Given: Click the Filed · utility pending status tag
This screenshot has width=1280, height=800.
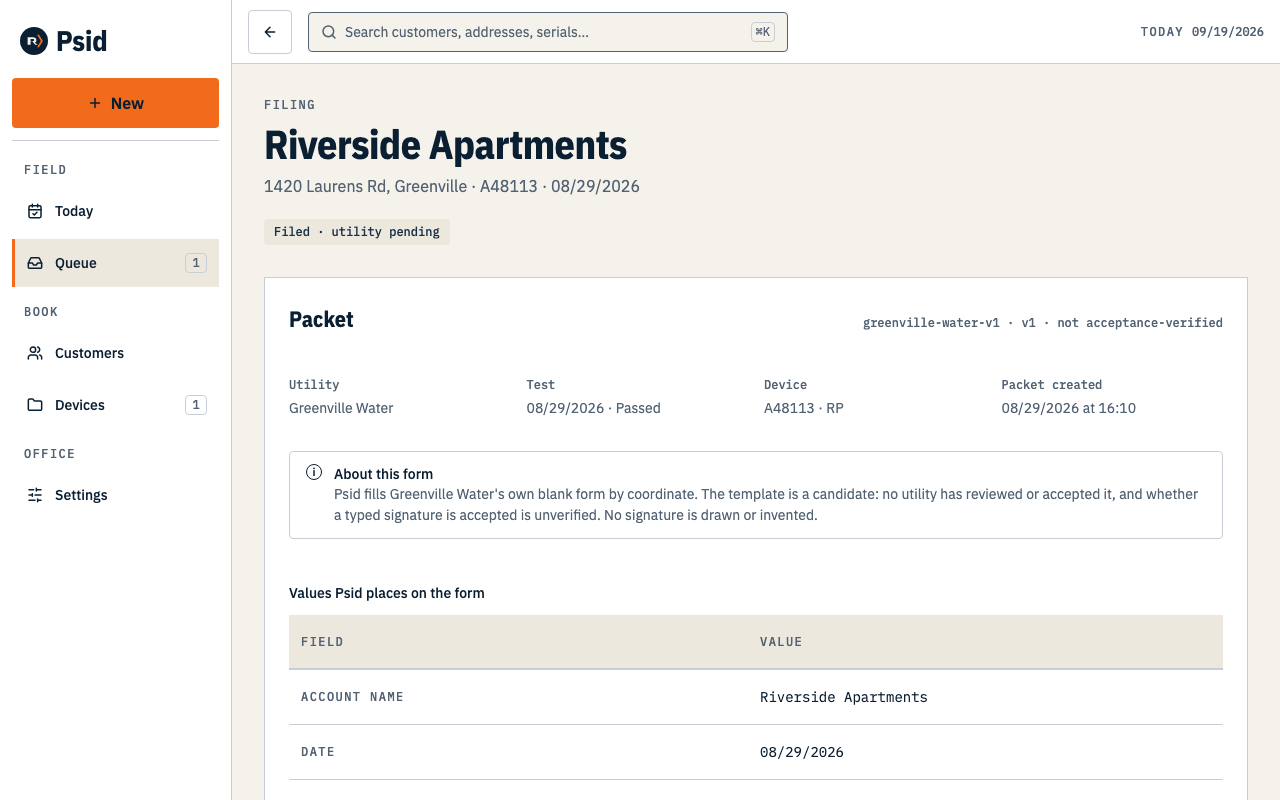Looking at the screenshot, I should [357, 232].
